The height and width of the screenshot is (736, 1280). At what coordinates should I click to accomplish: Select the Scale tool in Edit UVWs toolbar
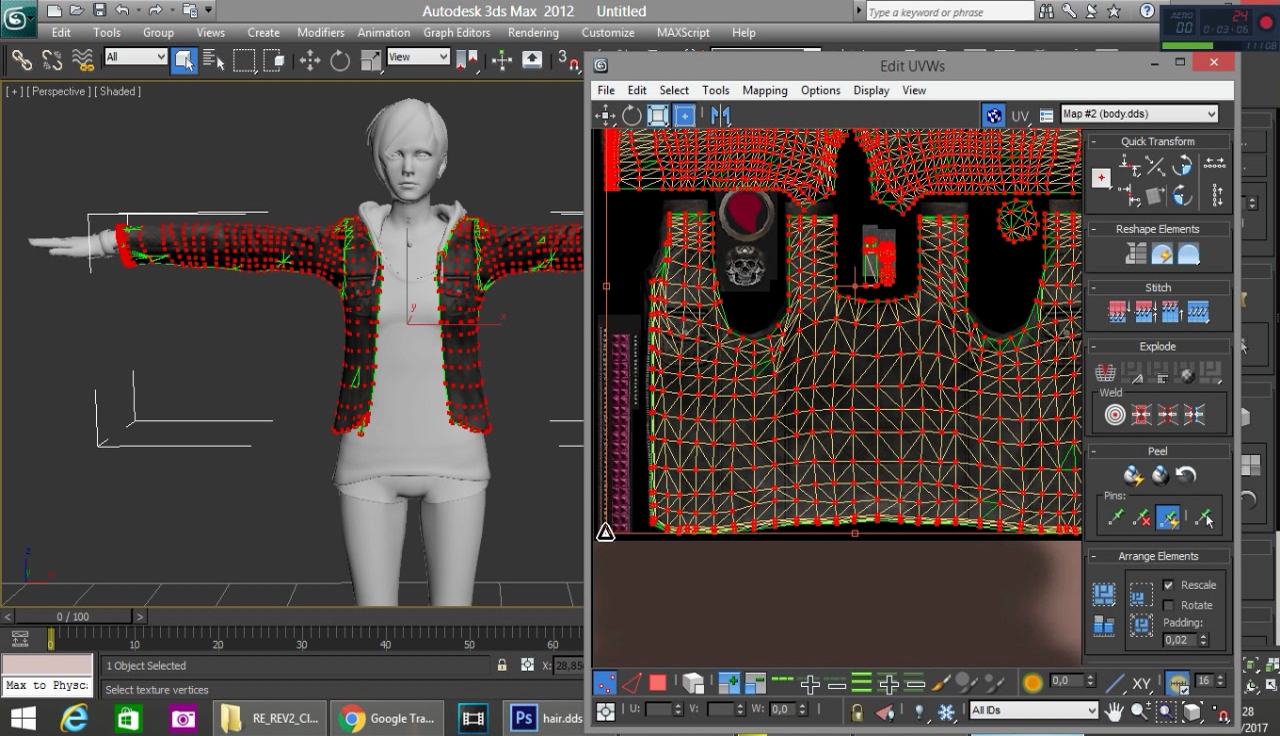(658, 115)
